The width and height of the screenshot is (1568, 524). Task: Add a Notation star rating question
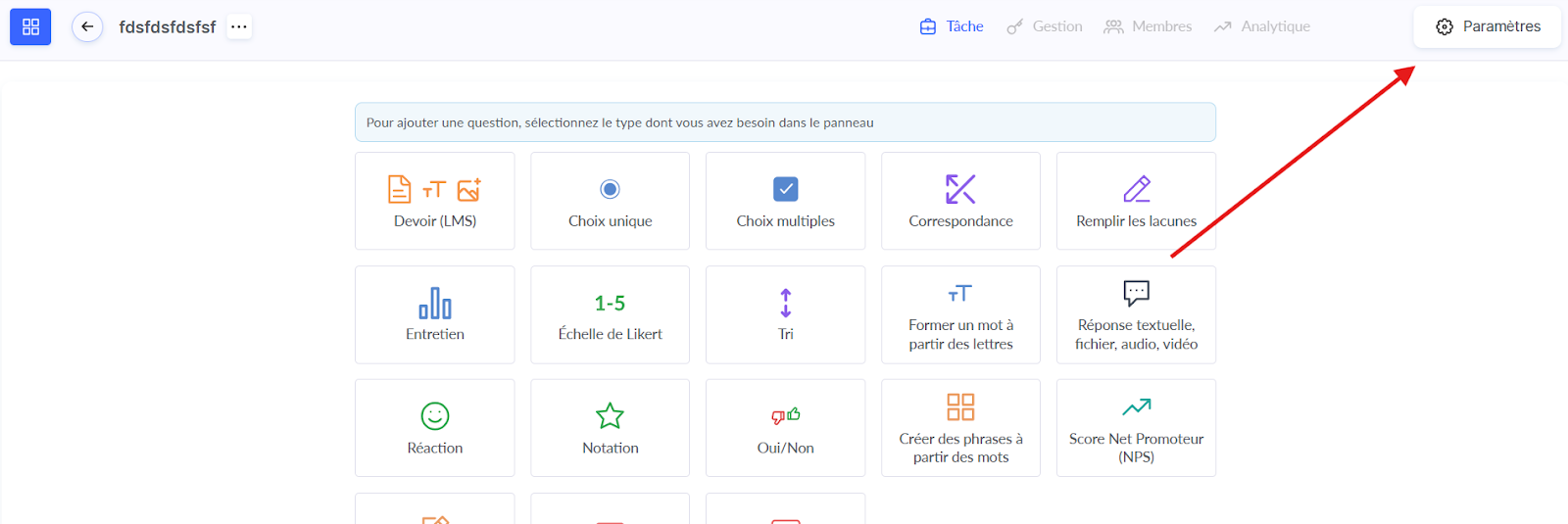[610, 428]
